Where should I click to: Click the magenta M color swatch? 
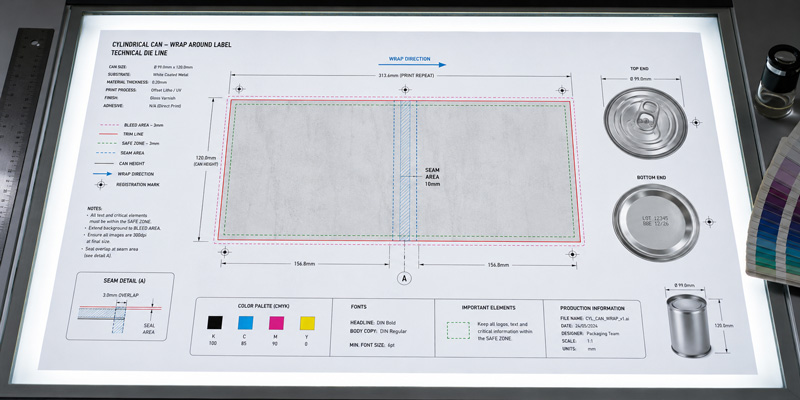(x=276, y=323)
